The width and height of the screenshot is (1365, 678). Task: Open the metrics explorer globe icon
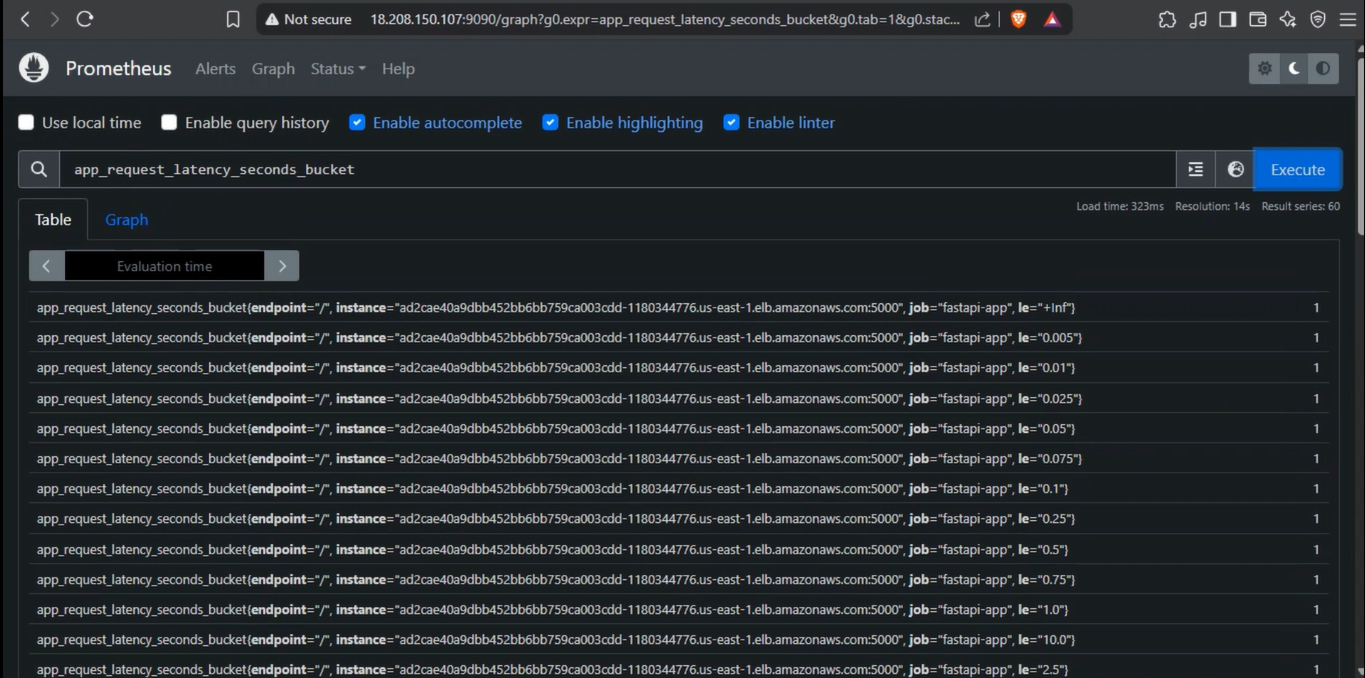(x=1235, y=170)
